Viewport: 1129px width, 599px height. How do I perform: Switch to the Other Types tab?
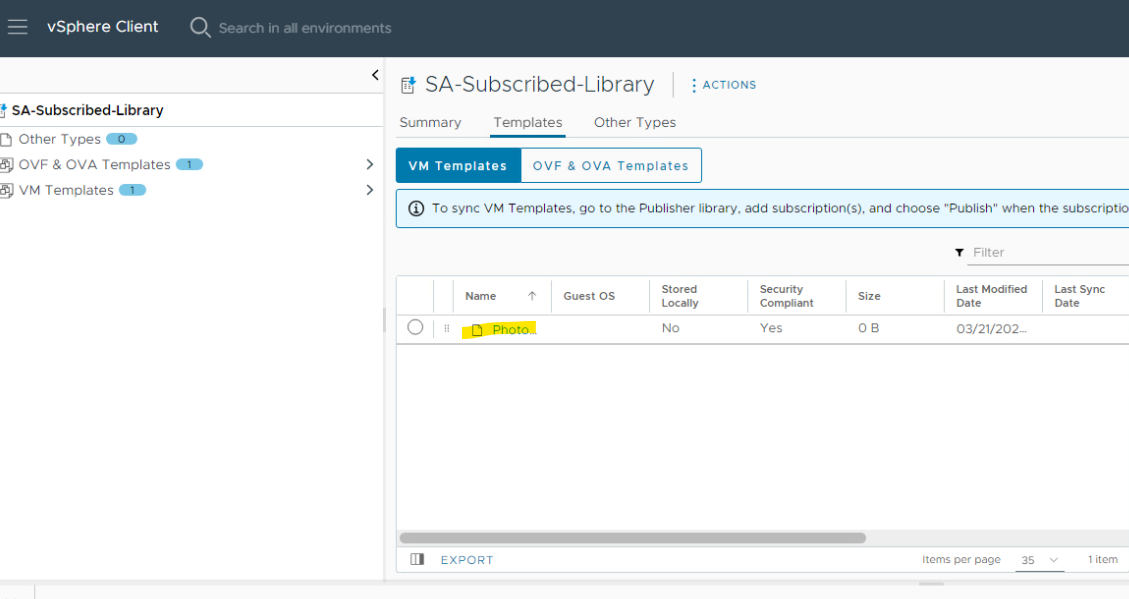coord(635,122)
